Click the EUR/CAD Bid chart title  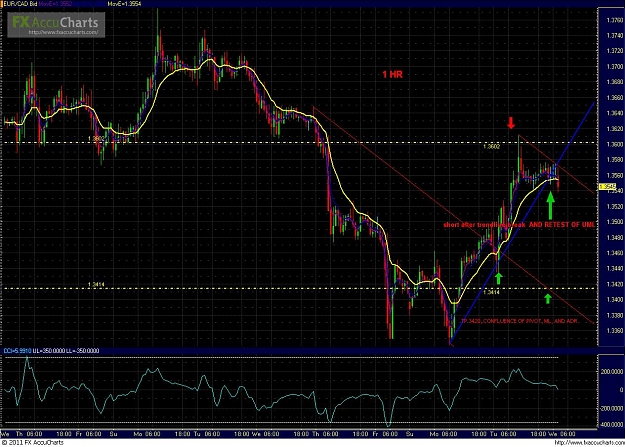20,4
